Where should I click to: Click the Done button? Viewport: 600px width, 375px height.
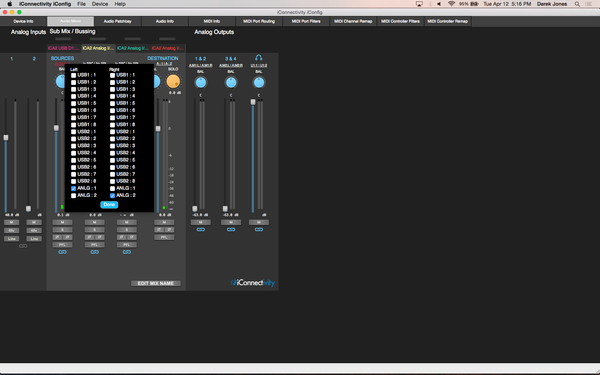pyautogui.click(x=109, y=205)
